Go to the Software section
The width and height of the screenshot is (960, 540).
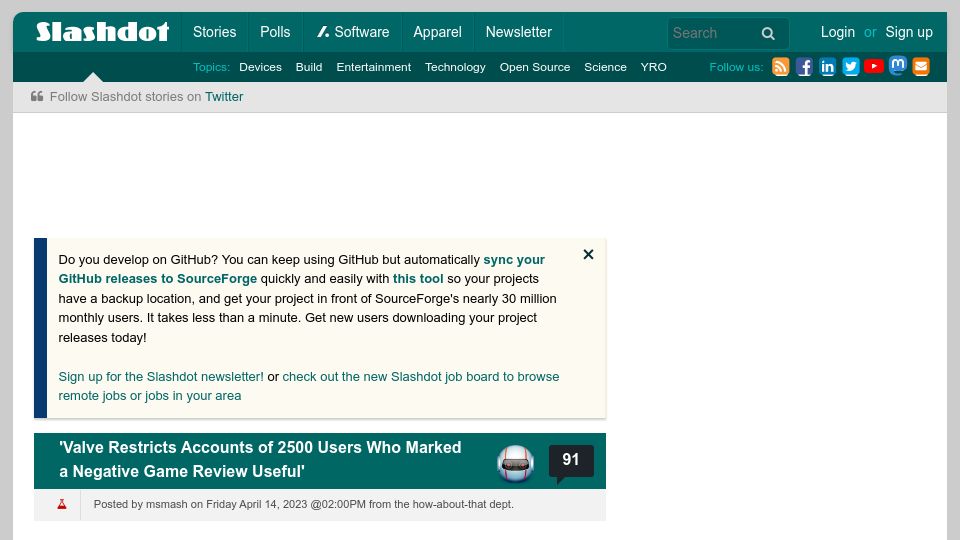353,32
